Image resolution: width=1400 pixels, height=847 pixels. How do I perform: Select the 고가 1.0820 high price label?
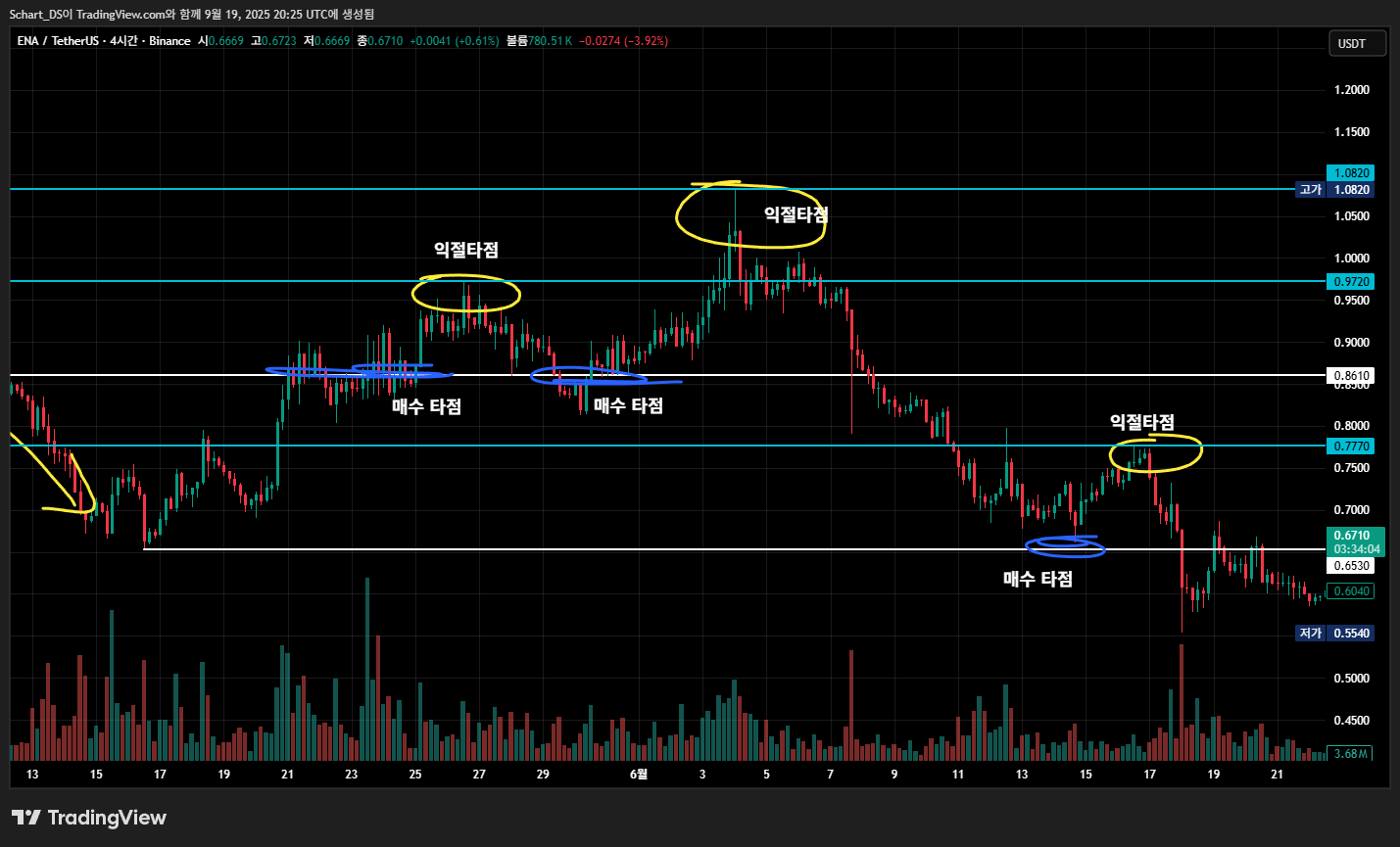coord(1334,190)
